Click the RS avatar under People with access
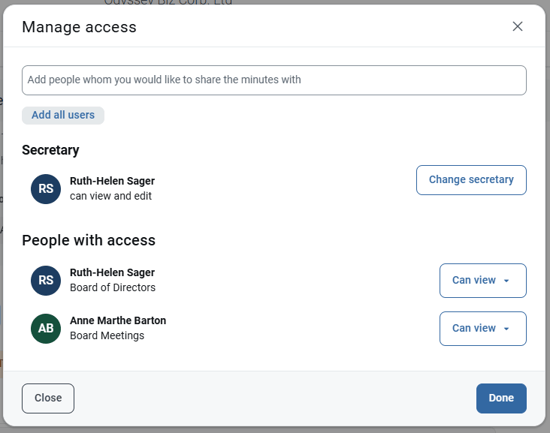 pyautogui.click(x=46, y=280)
